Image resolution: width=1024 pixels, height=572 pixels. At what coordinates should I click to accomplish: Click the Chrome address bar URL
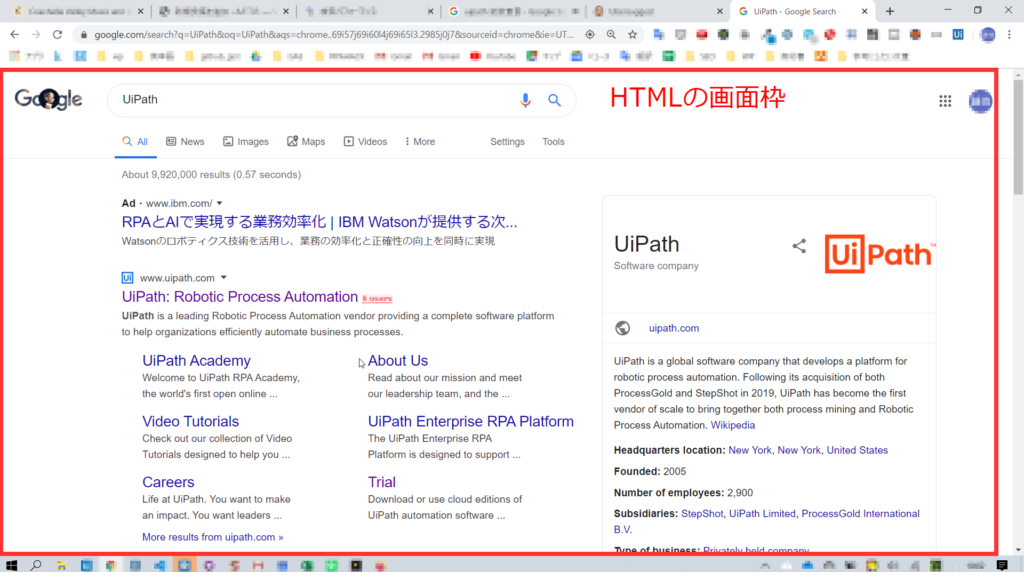pos(334,35)
